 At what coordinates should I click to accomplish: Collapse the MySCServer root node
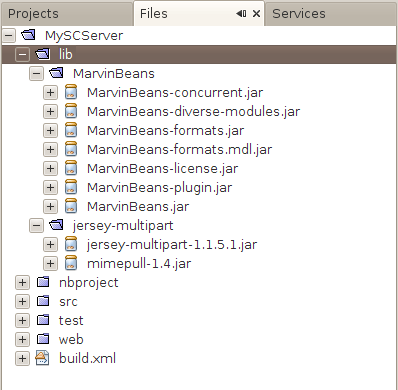coord(8,35)
